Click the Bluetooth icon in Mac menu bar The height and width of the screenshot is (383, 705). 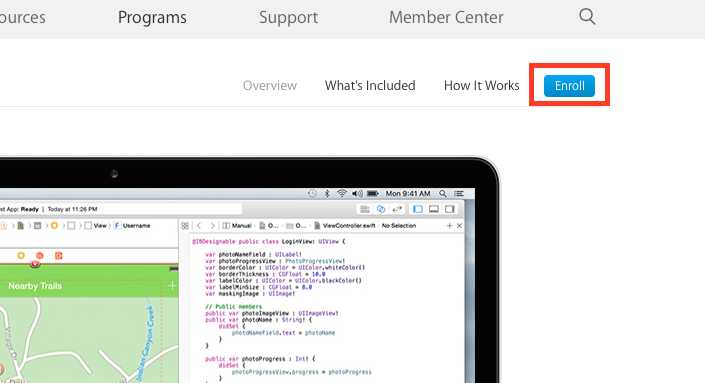[327, 193]
